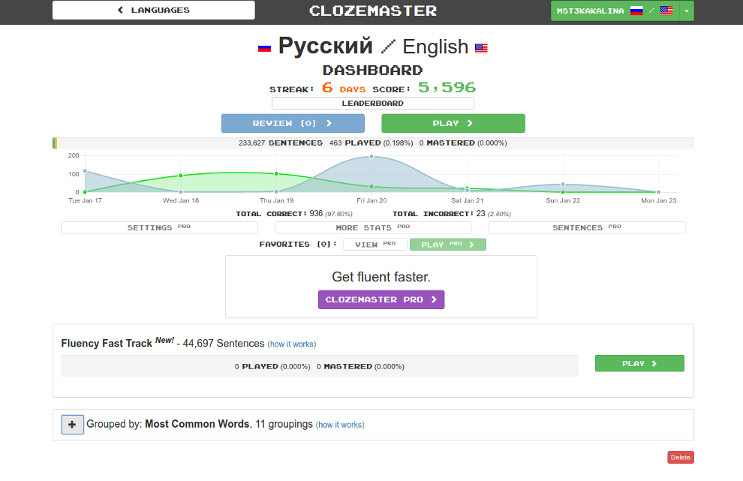Open Settings Pro
This screenshot has height=481, width=743.
159,227
